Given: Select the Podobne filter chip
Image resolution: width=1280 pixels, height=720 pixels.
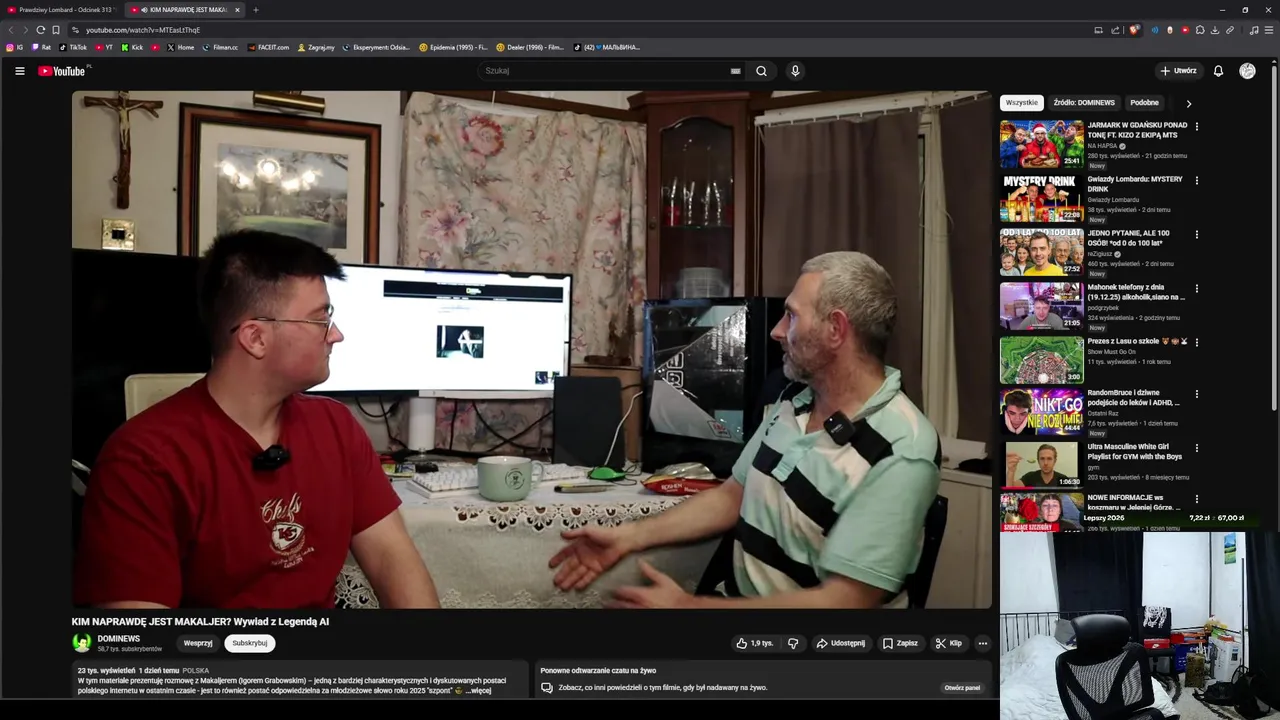Looking at the screenshot, I should (1144, 103).
